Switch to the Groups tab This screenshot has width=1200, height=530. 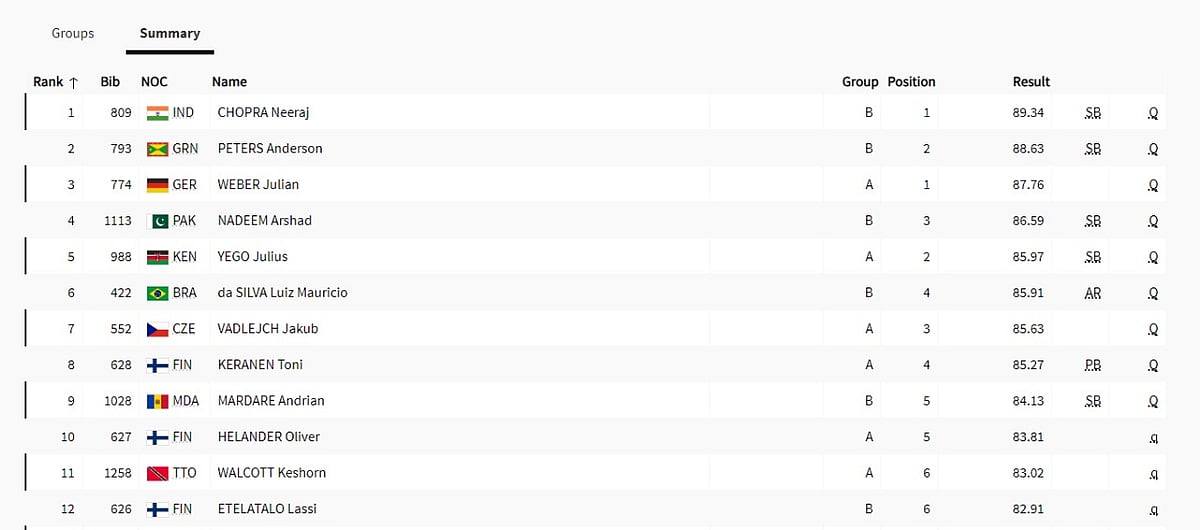[73, 33]
